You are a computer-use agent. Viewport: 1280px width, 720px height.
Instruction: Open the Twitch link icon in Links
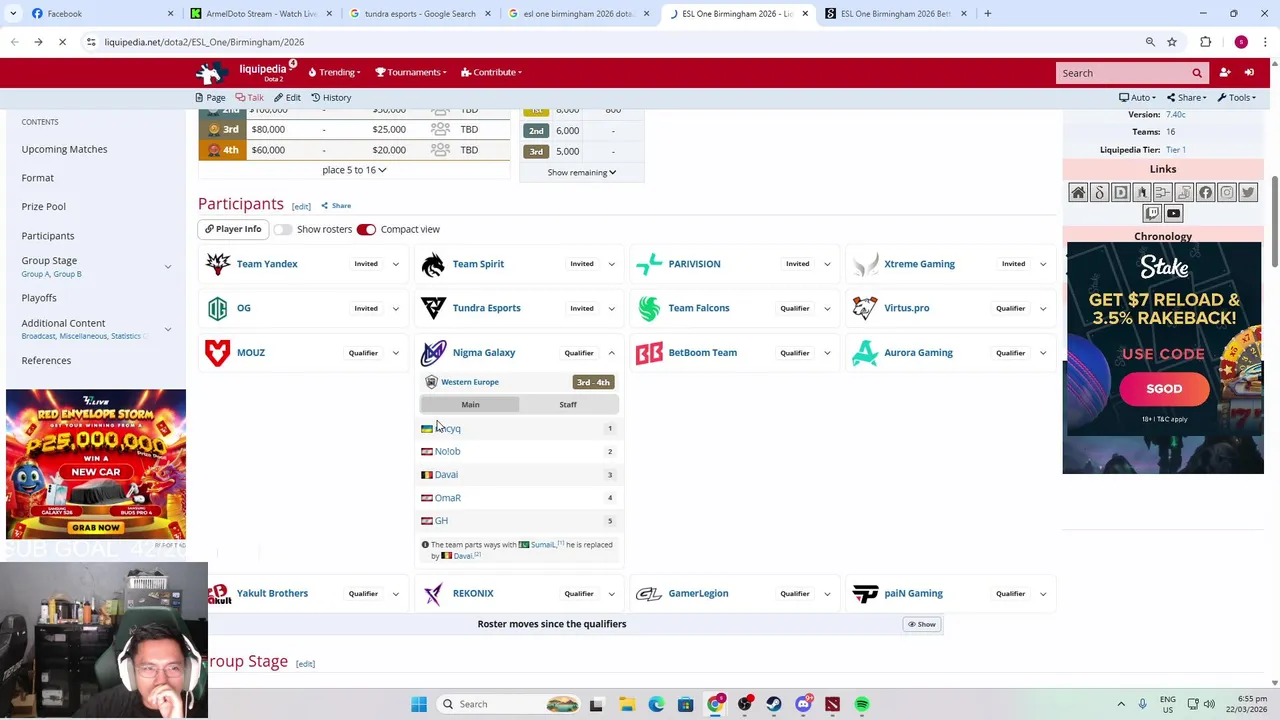(x=1152, y=213)
